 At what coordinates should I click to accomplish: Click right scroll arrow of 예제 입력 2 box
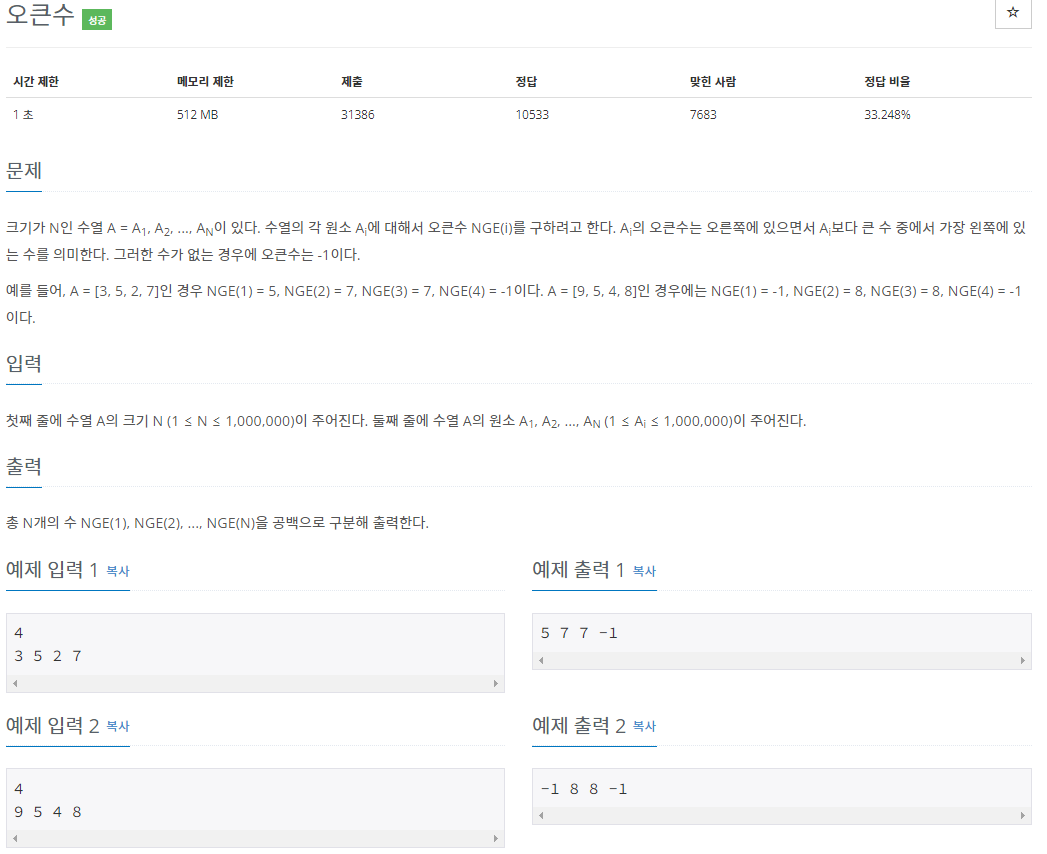495,838
